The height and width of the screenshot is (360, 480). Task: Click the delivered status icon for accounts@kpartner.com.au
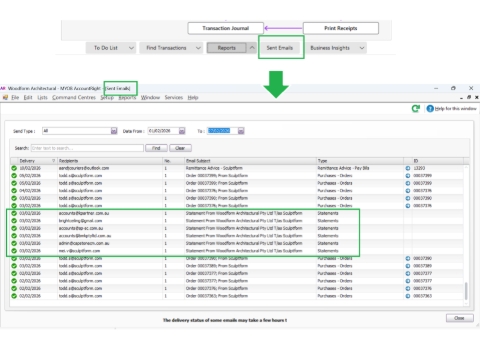point(14,213)
